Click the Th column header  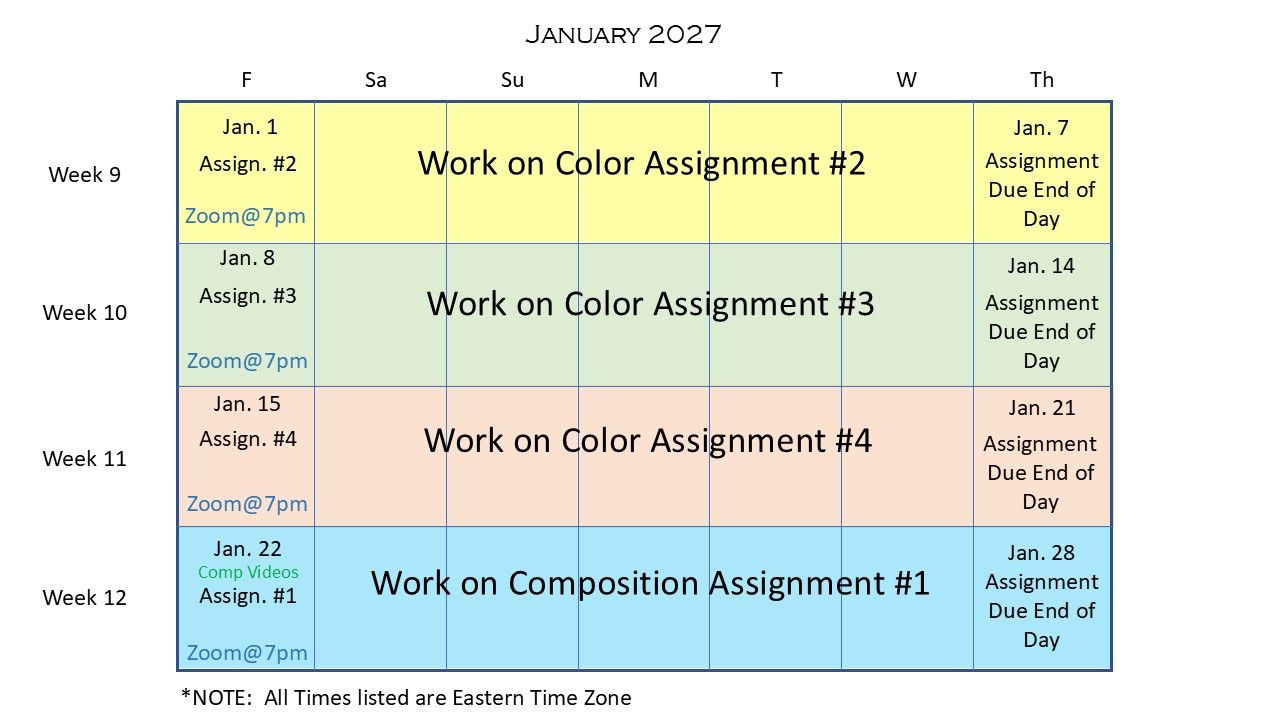tap(1042, 80)
